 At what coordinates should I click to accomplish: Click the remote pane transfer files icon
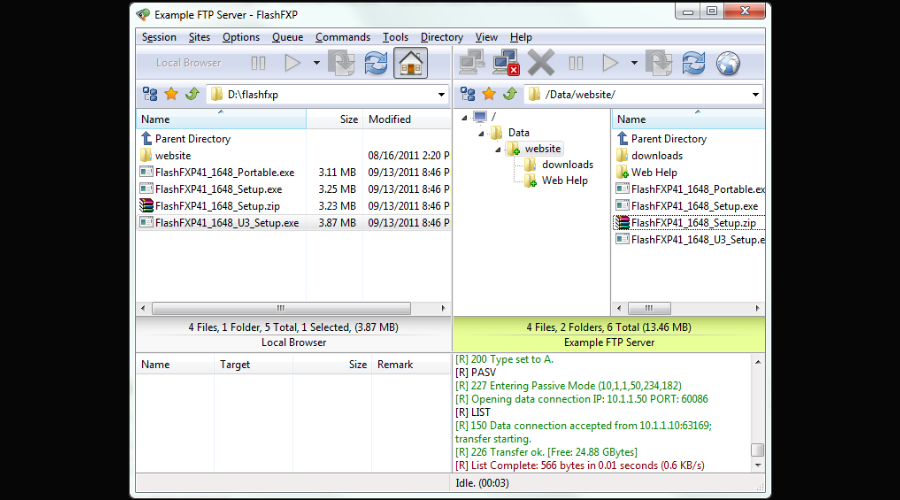[x=659, y=63]
